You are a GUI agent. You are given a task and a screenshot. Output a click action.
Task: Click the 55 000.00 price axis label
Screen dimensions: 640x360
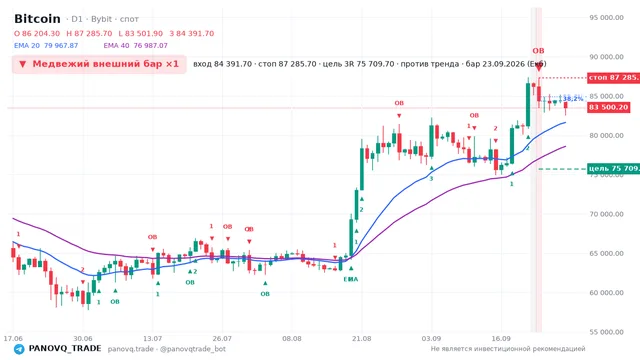pos(607,332)
